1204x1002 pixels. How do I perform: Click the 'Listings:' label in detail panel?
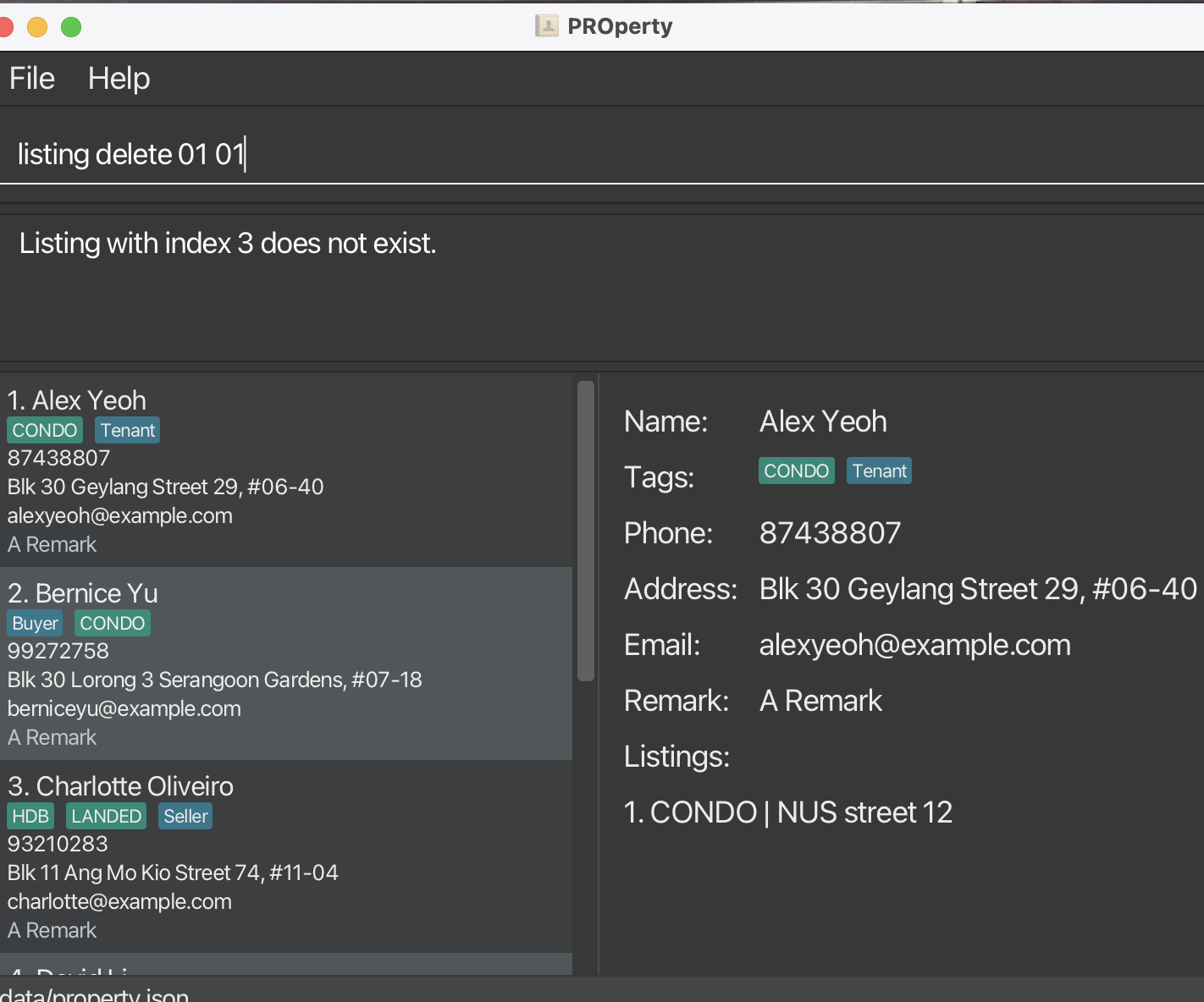click(x=677, y=757)
